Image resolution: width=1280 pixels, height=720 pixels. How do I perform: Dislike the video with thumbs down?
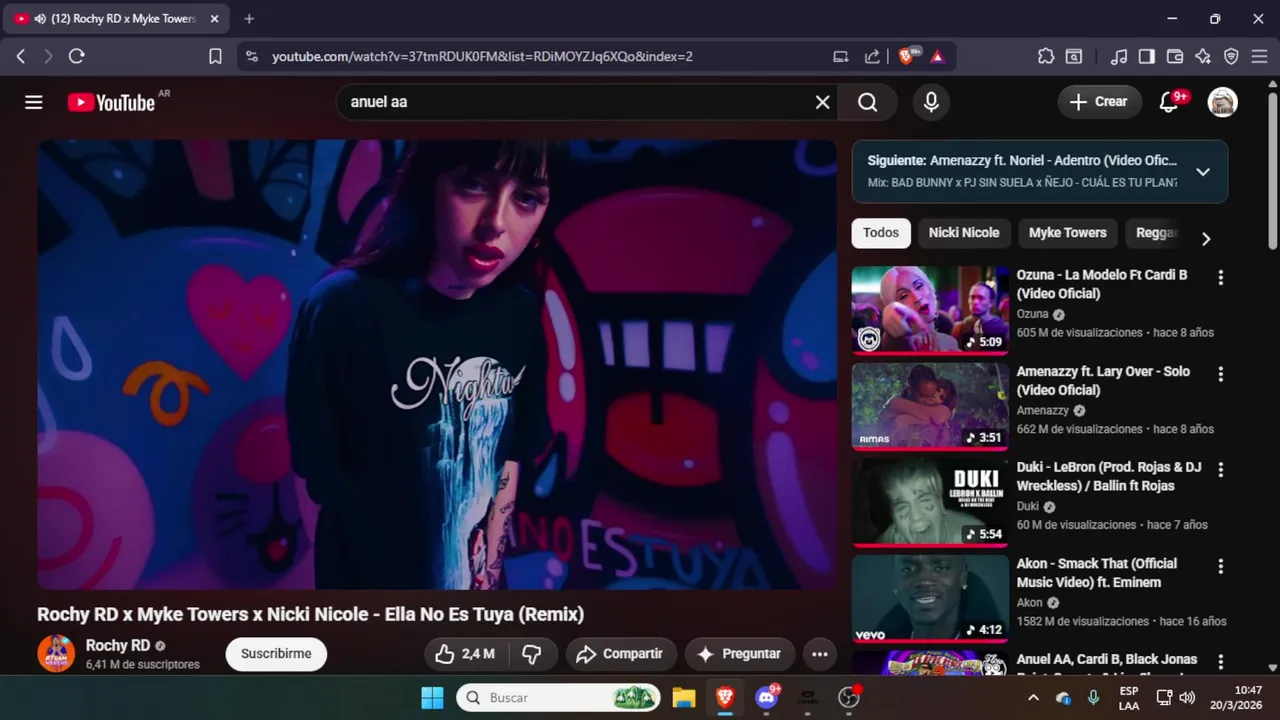pyautogui.click(x=532, y=654)
